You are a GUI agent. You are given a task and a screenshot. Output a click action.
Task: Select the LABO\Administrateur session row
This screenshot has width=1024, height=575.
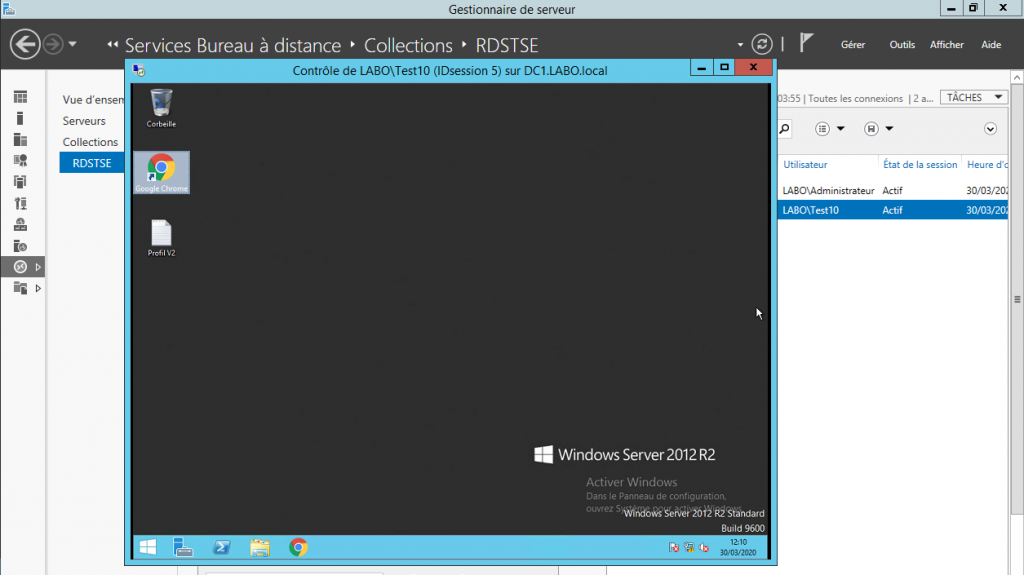(892, 191)
